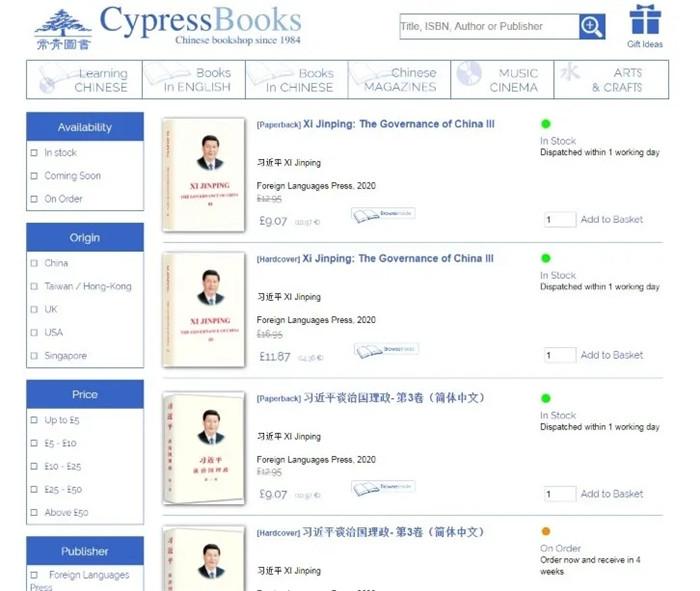The image size is (700, 591).
Task: Click Browse Inside icon for paperback Governance of China III
Action: (x=383, y=215)
